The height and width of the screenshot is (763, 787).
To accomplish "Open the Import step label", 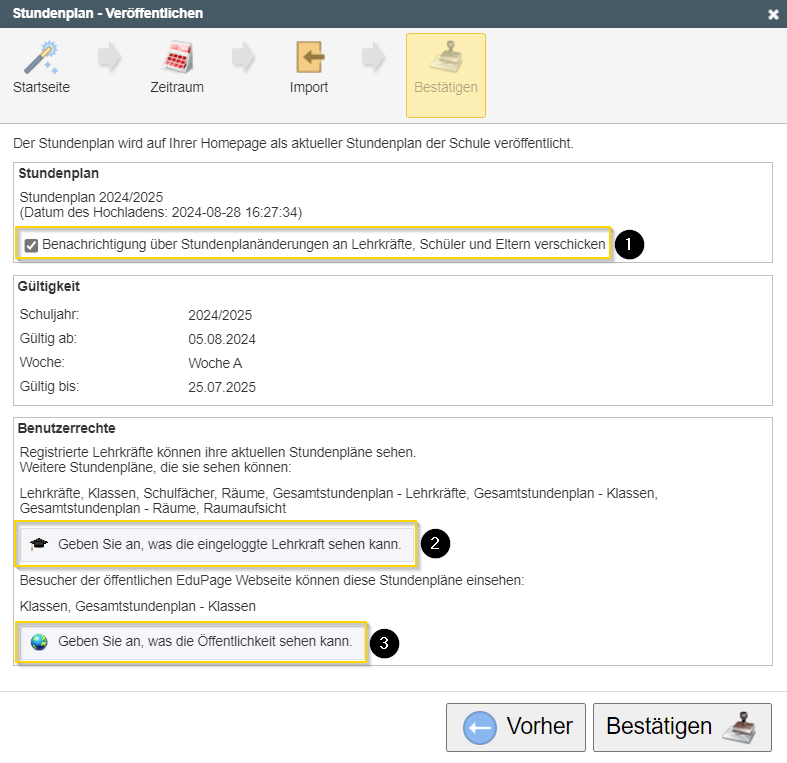I will 309,87.
